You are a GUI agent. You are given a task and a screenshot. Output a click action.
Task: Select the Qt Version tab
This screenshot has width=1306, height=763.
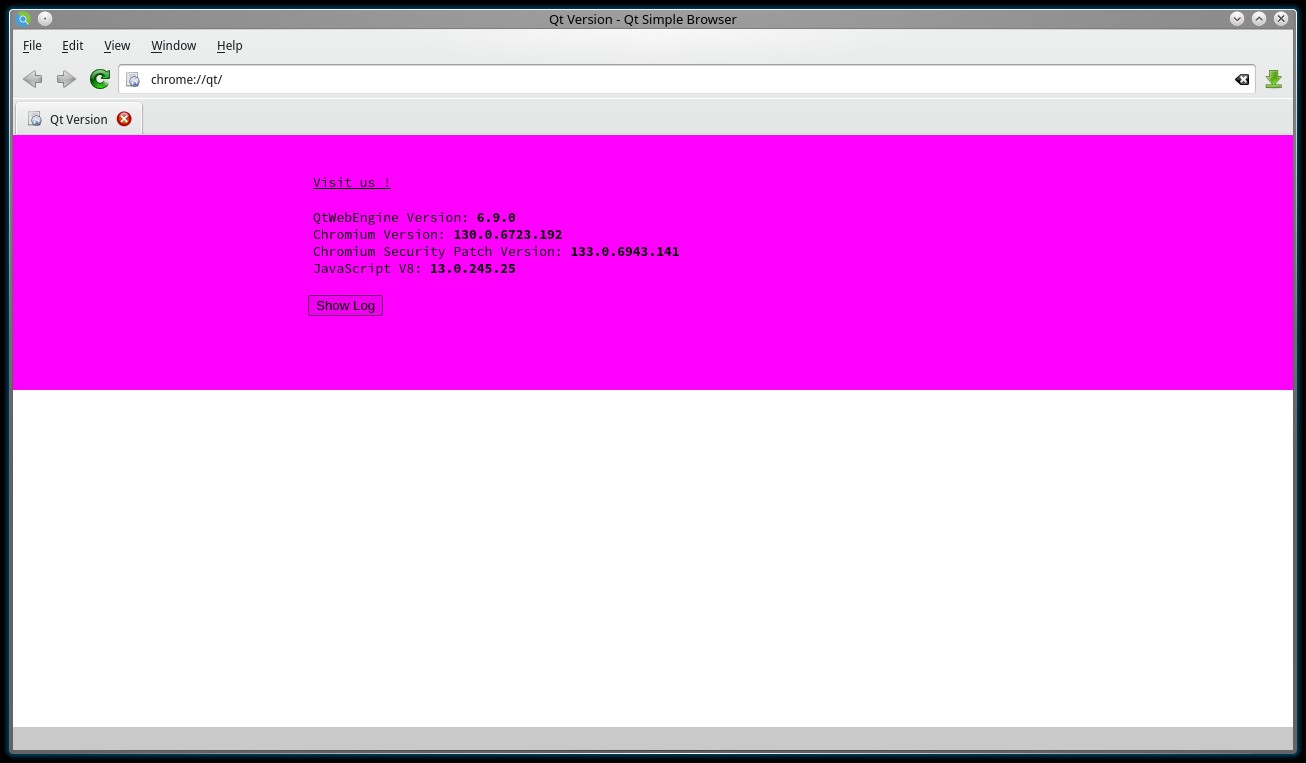(79, 119)
